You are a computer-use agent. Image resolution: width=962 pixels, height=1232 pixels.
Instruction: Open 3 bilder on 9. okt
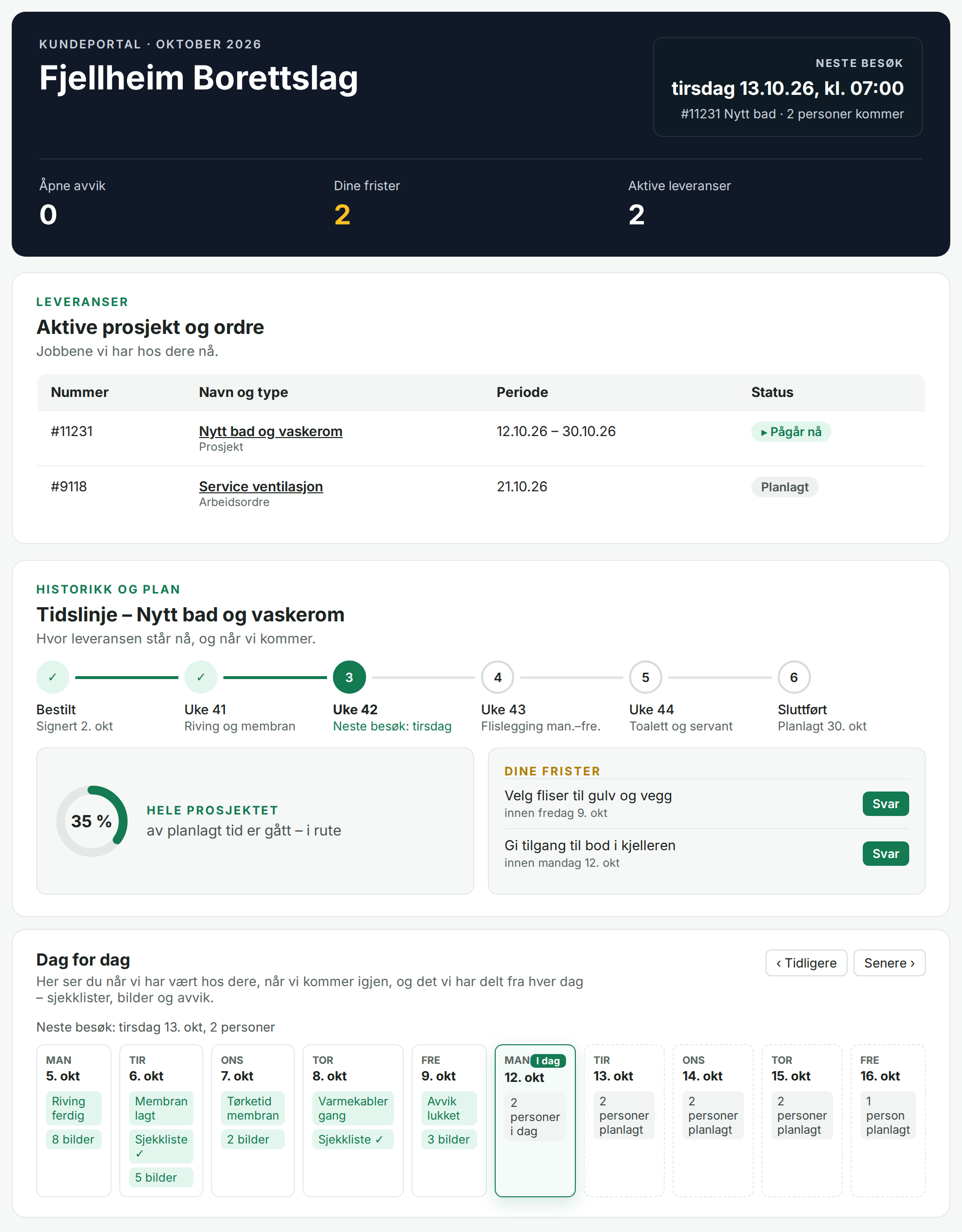(449, 1139)
